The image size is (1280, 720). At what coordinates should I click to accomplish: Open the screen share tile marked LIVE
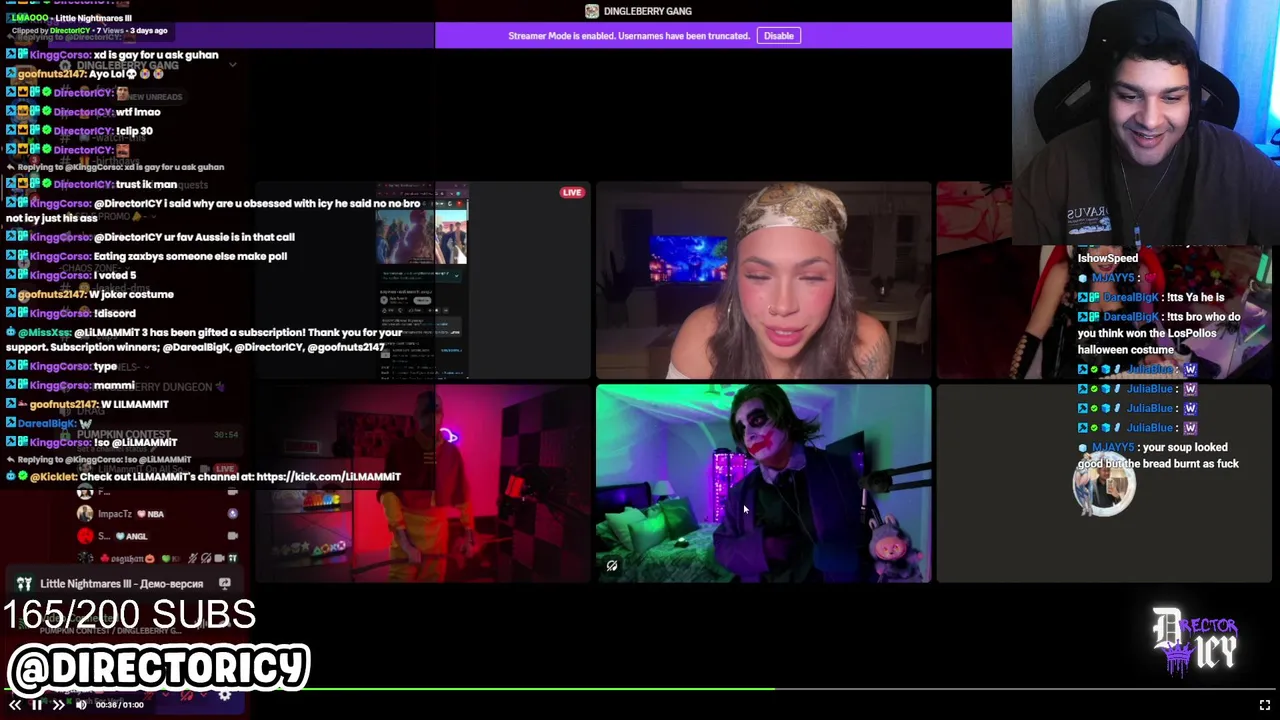click(422, 281)
